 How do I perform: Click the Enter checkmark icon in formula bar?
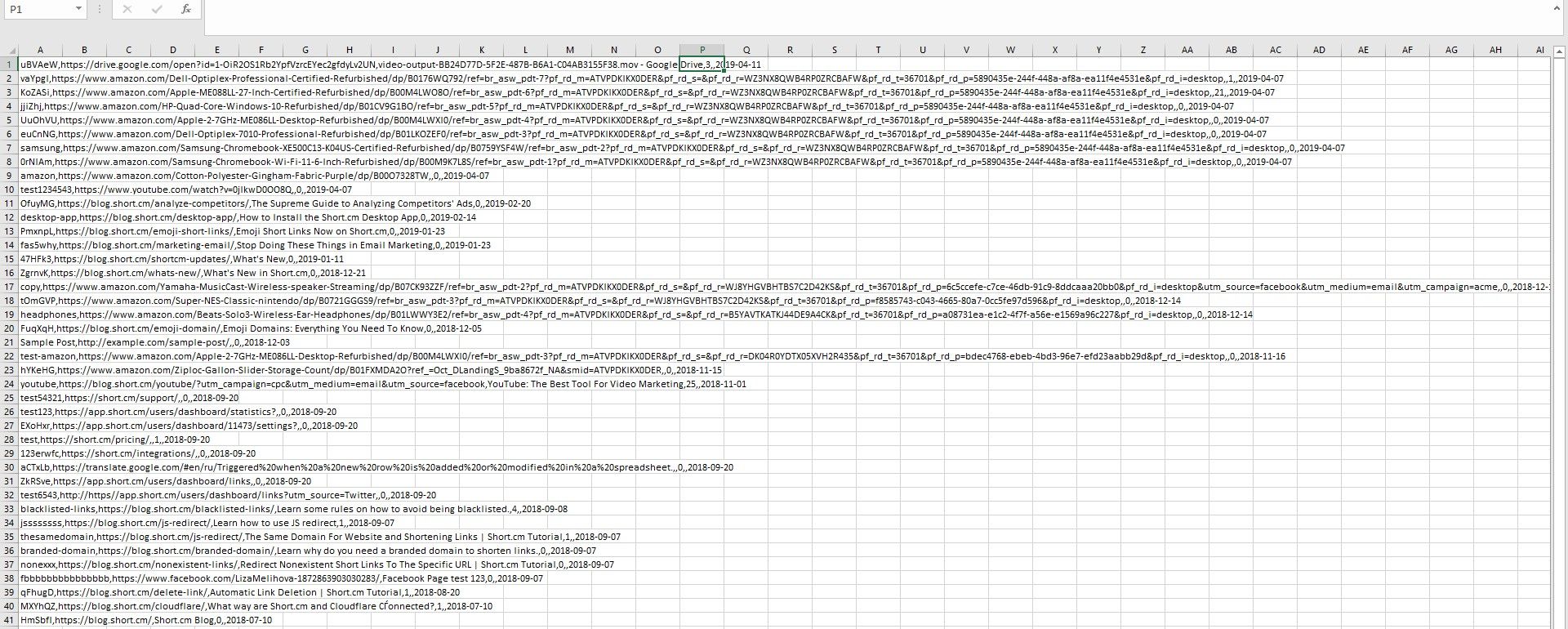click(x=157, y=9)
